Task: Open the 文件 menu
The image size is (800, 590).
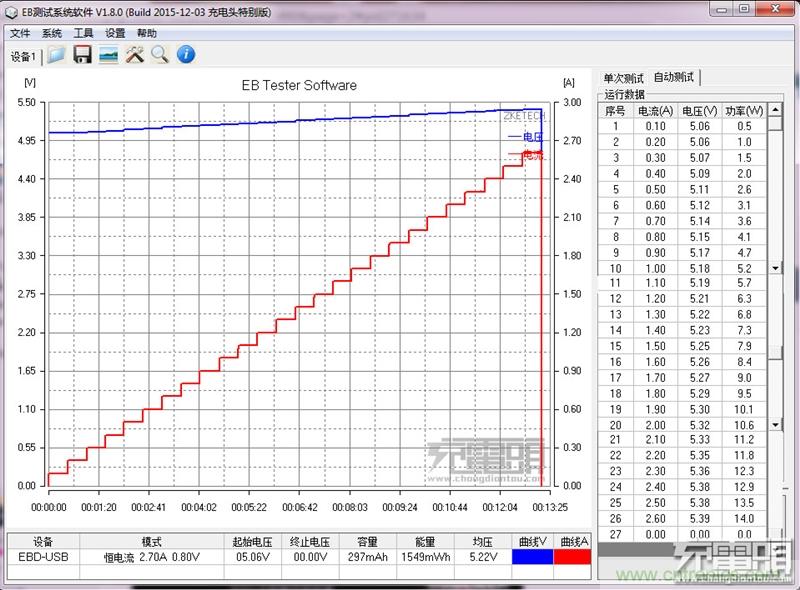Action: point(21,33)
